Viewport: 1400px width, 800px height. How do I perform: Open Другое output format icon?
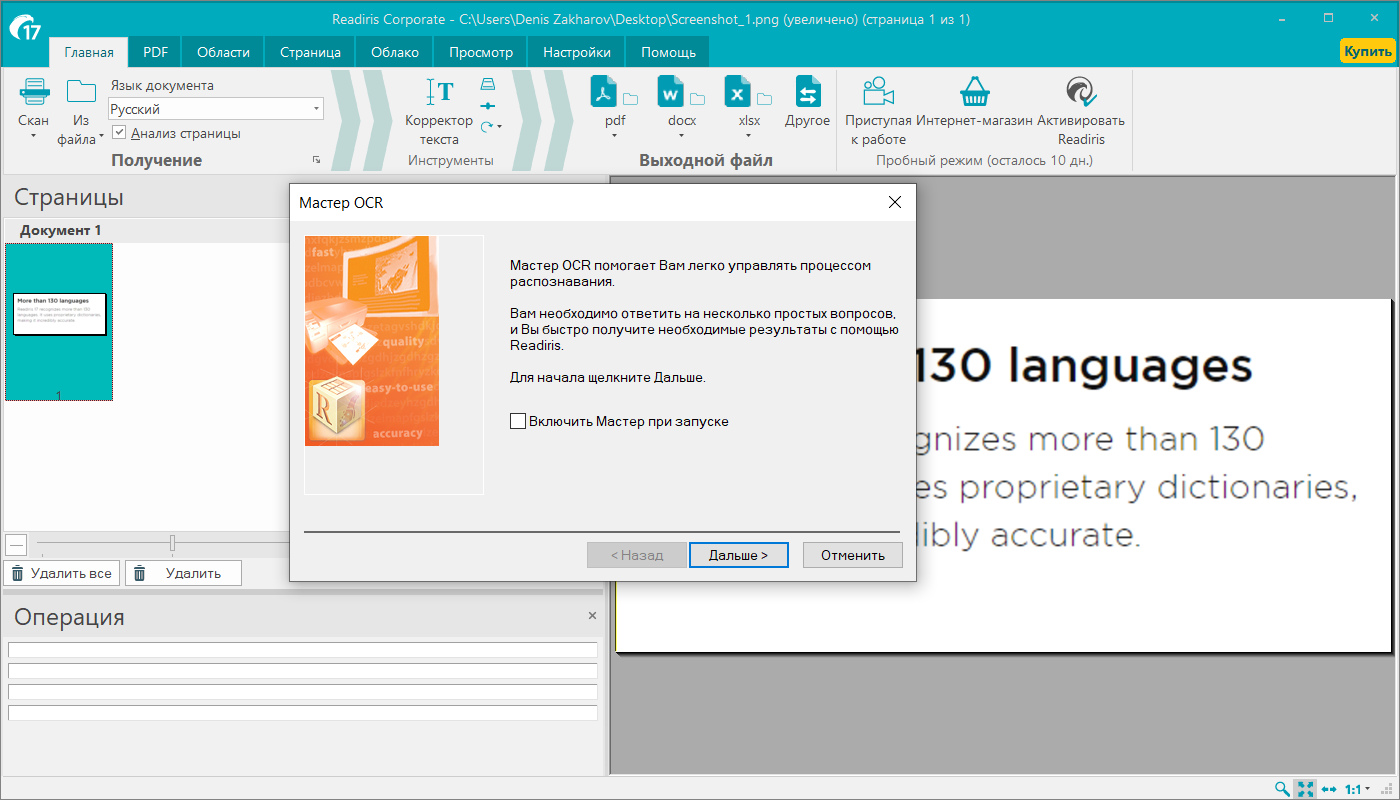pos(808,92)
